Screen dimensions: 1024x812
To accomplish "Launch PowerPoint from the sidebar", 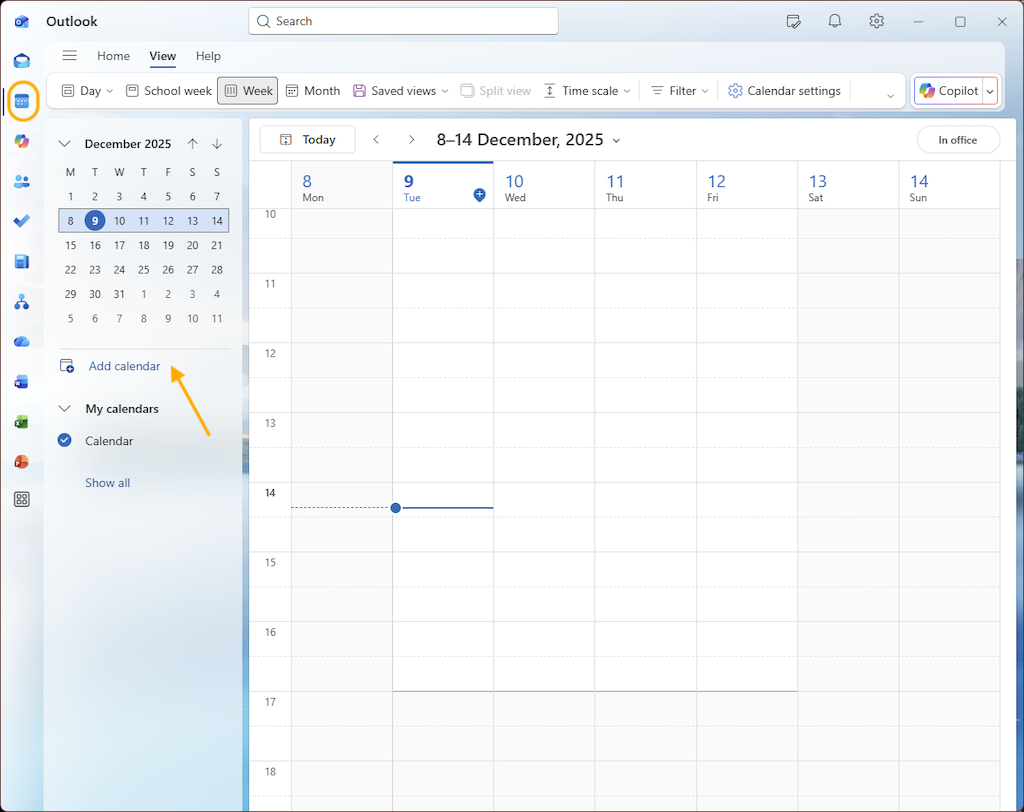I will click(x=21, y=461).
